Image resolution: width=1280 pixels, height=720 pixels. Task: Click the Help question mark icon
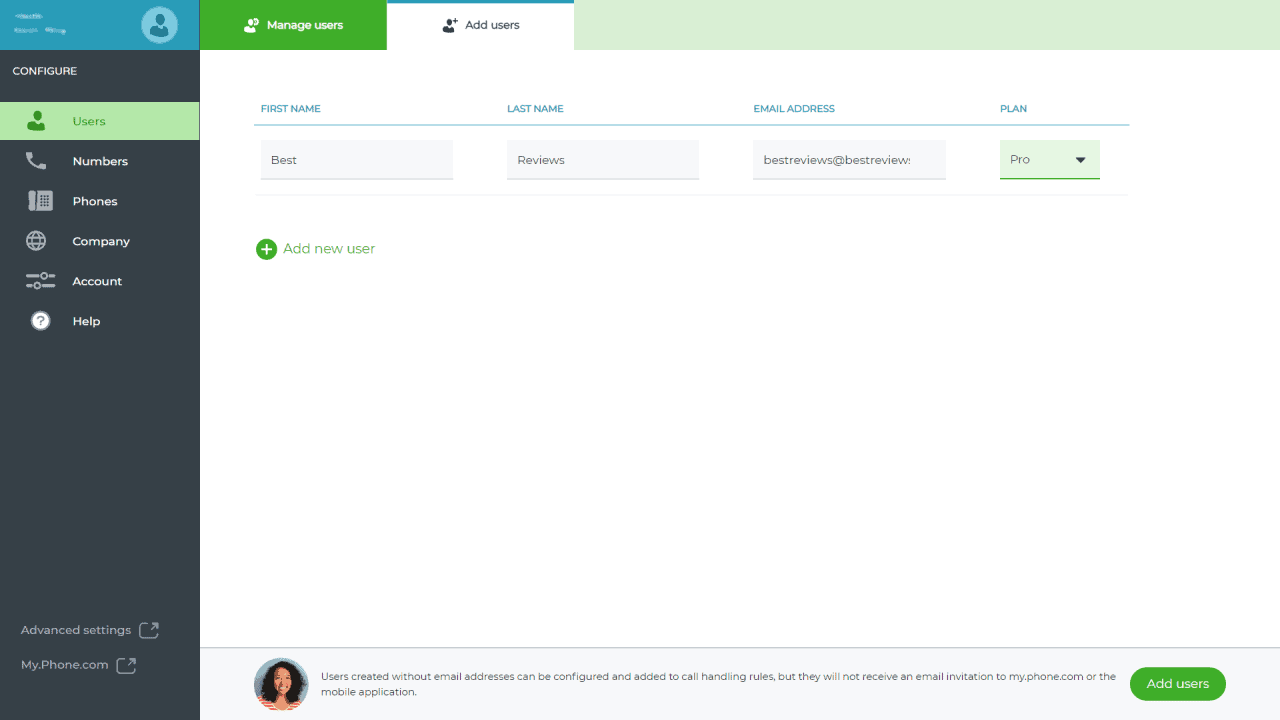click(40, 321)
